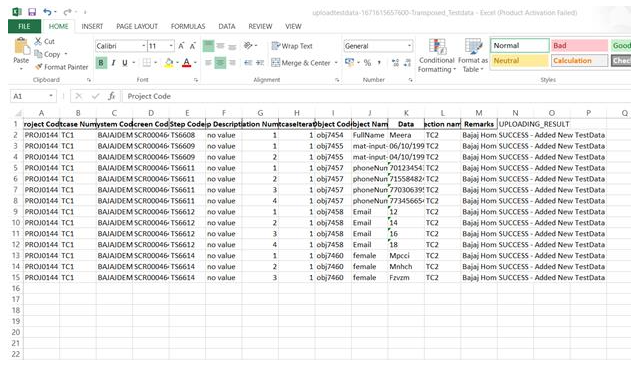
Task: Toggle Underline formatting
Action: 125,63
